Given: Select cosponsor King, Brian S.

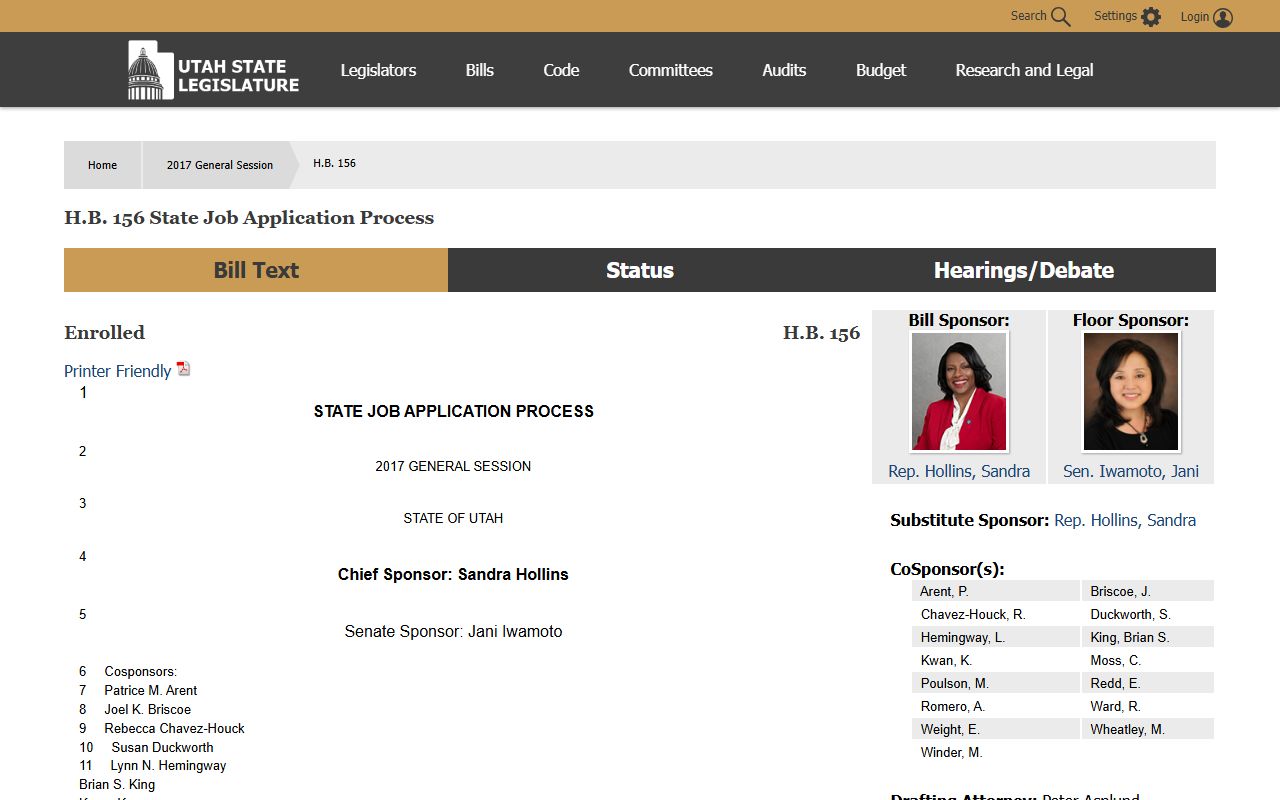Looking at the screenshot, I should click(x=1129, y=637).
